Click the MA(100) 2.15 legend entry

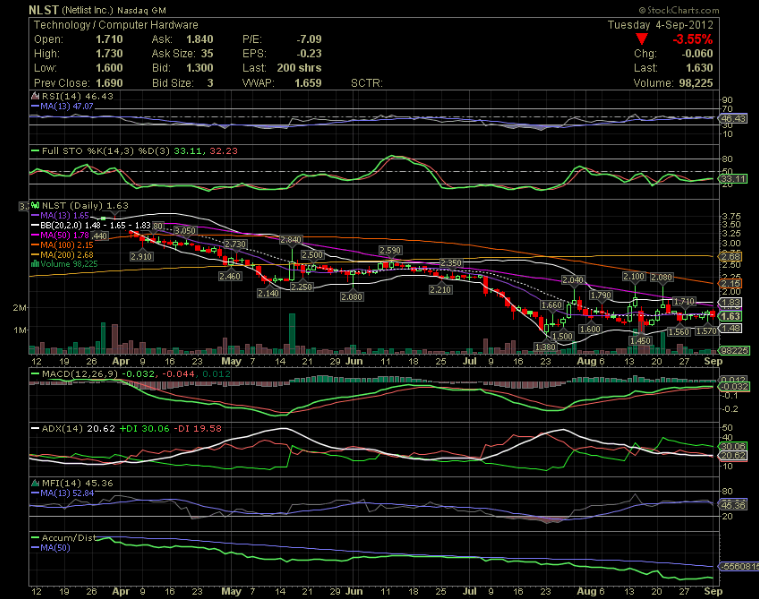tap(67, 245)
